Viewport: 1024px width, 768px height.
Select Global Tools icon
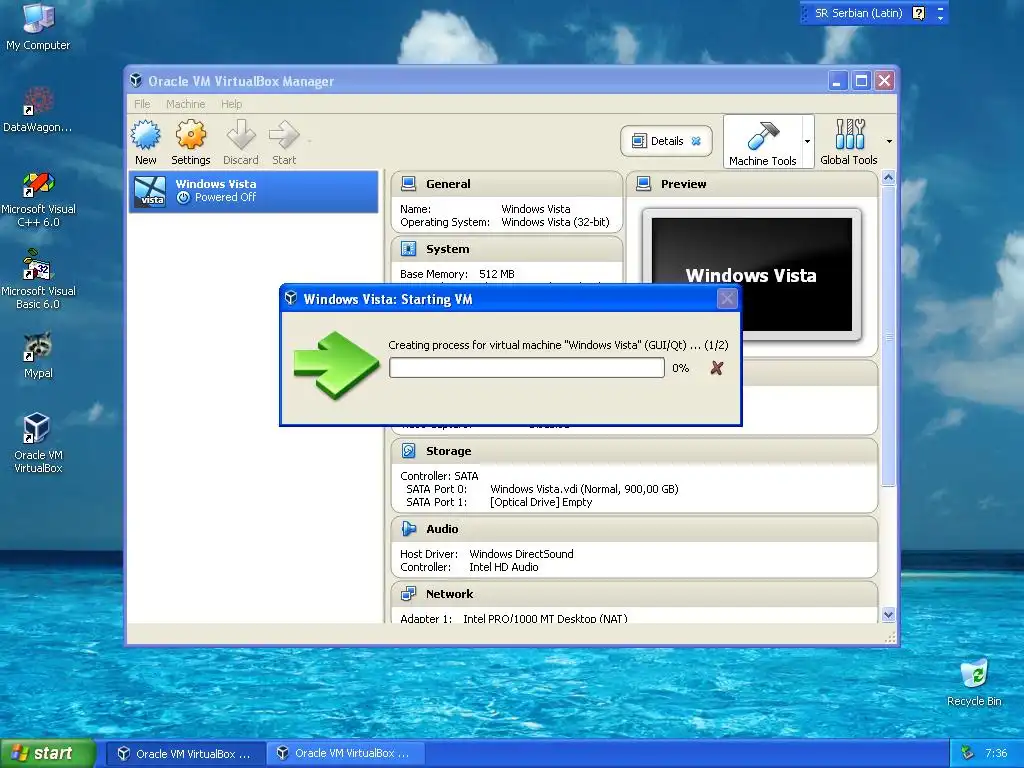click(x=849, y=135)
